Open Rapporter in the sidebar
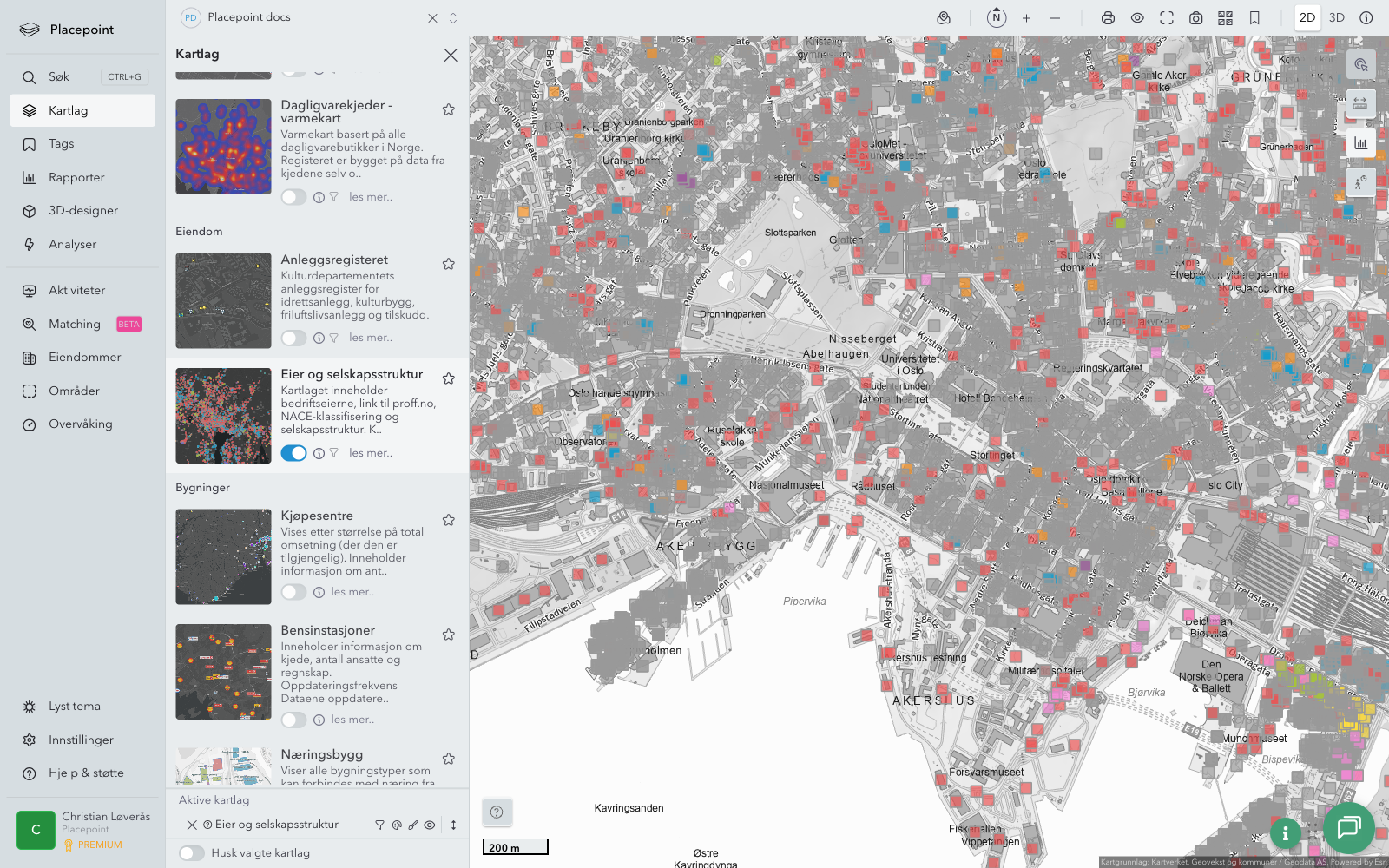This screenshot has height=868, width=1389. click(76, 178)
